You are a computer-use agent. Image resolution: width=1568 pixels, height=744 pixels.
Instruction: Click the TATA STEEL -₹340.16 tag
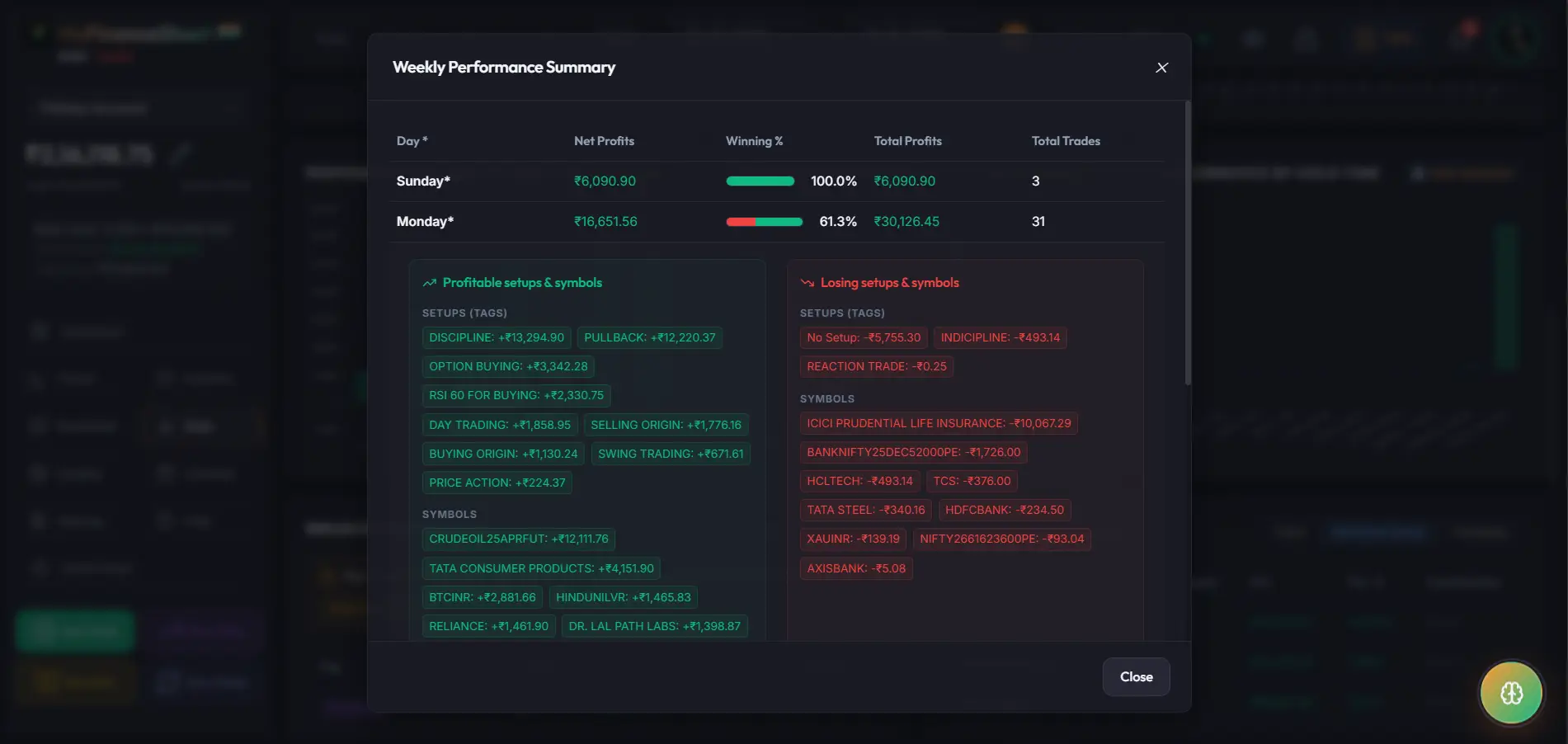[x=866, y=510]
